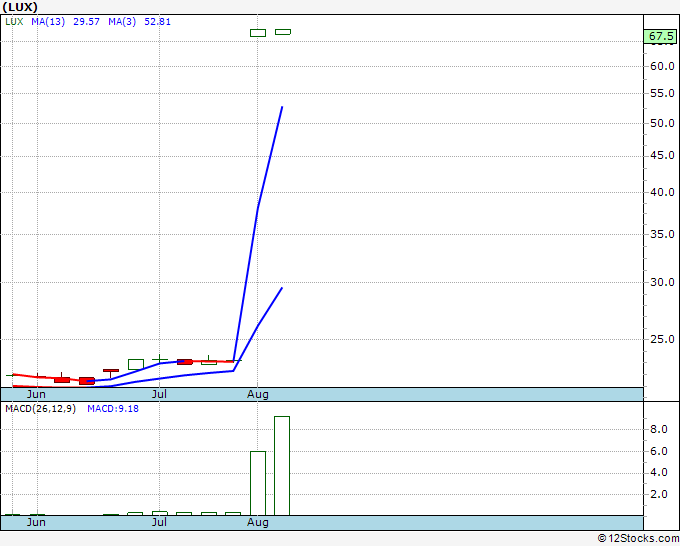The width and height of the screenshot is (680, 546).
Task: Click the MA(13) value 29.57
Action: pyautogui.click(x=86, y=22)
